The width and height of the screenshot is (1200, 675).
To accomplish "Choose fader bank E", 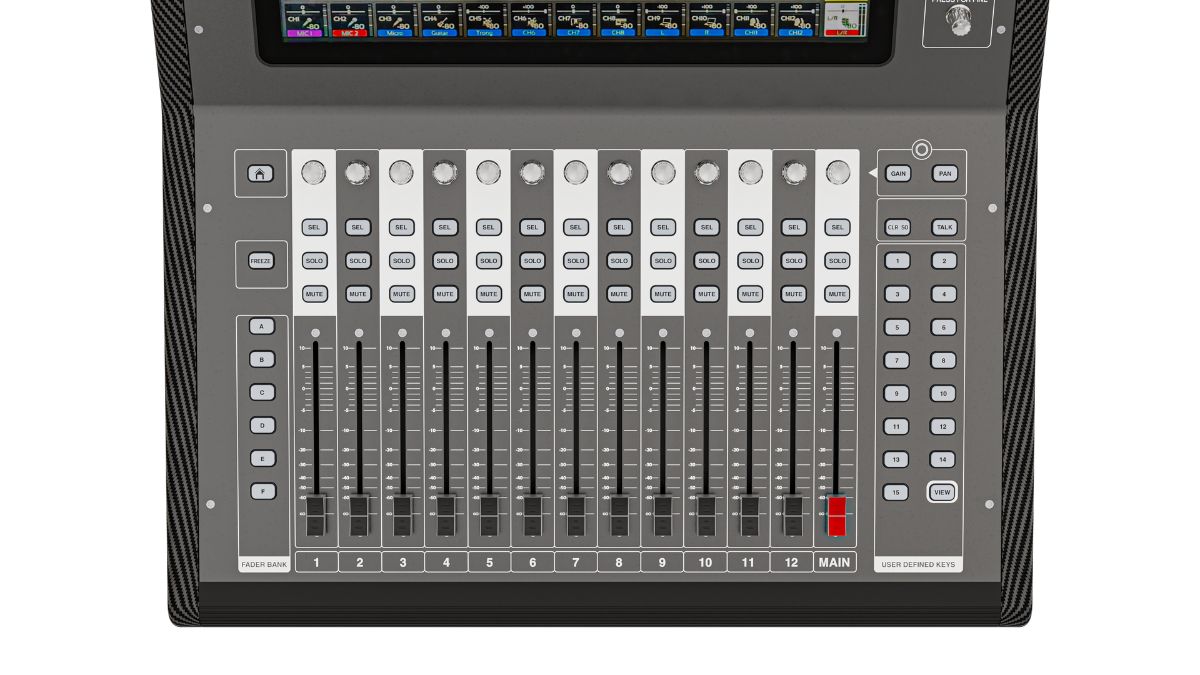I will pos(262,458).
